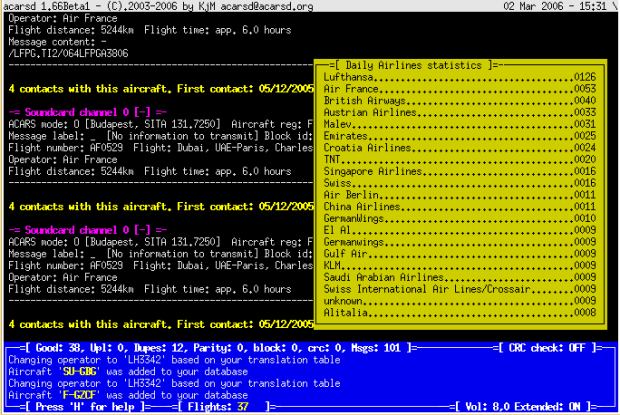Click the Vol: 8.0 Extended: ON status
This screenshot has height=415, width=620.
tap(522, 407)
